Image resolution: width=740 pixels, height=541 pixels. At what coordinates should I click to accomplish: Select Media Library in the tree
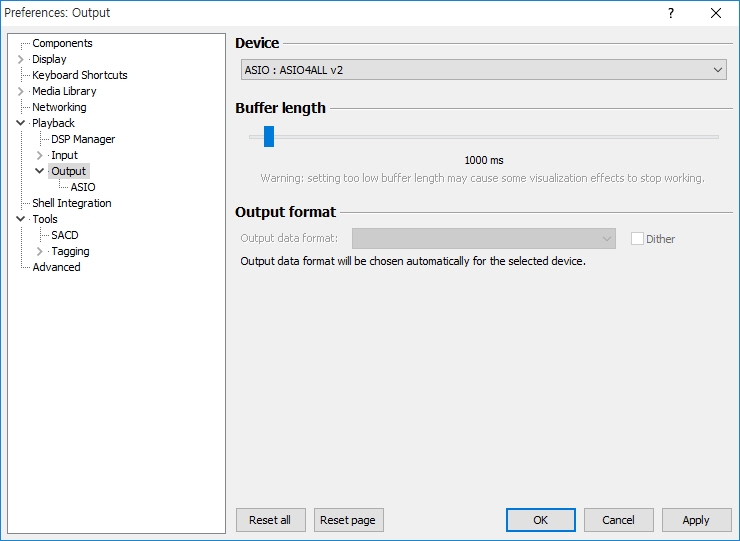coord(64,91)
